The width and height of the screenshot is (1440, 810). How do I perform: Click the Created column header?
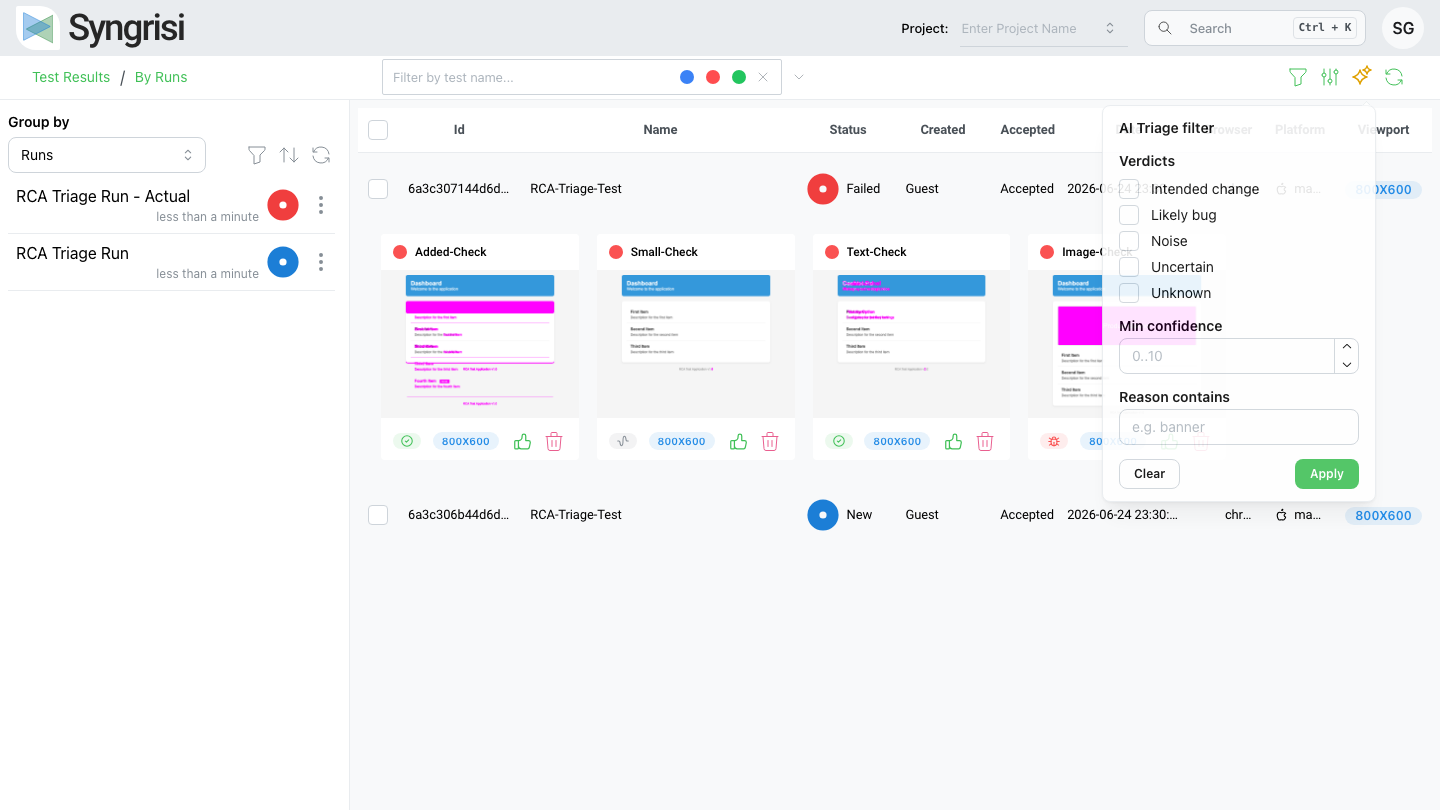(x=943, y=130)
